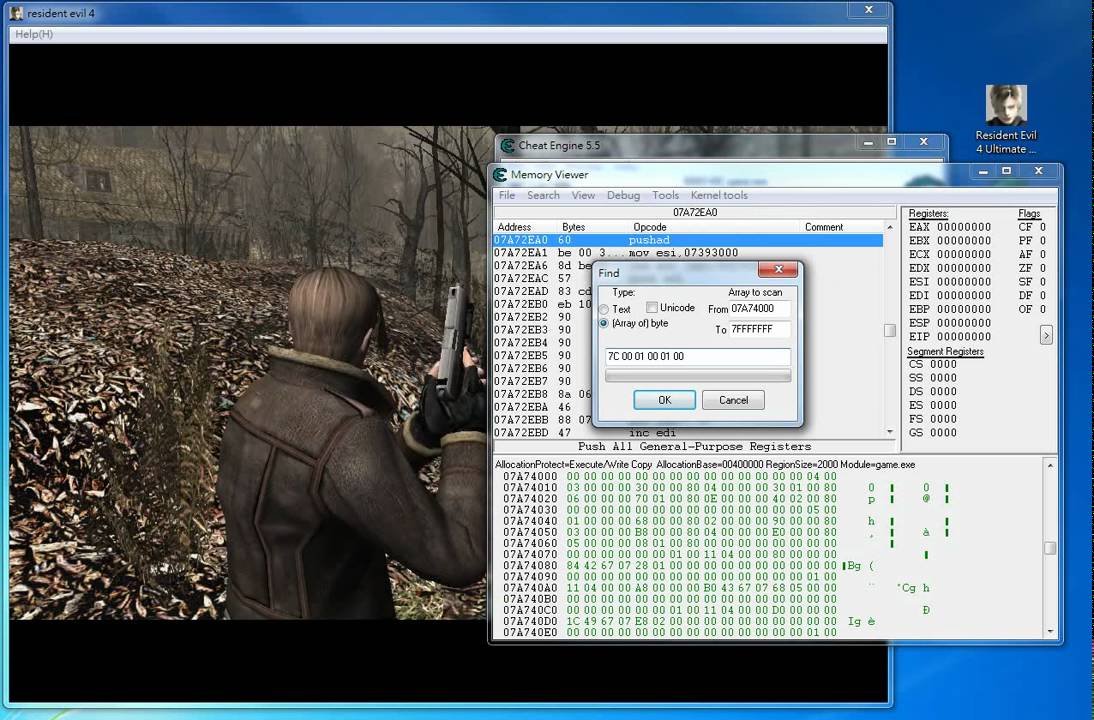Screen dimensions: 1094x720
Task: Click the To address field 7FFFFFFF
Action: click(x=760, y=329)
